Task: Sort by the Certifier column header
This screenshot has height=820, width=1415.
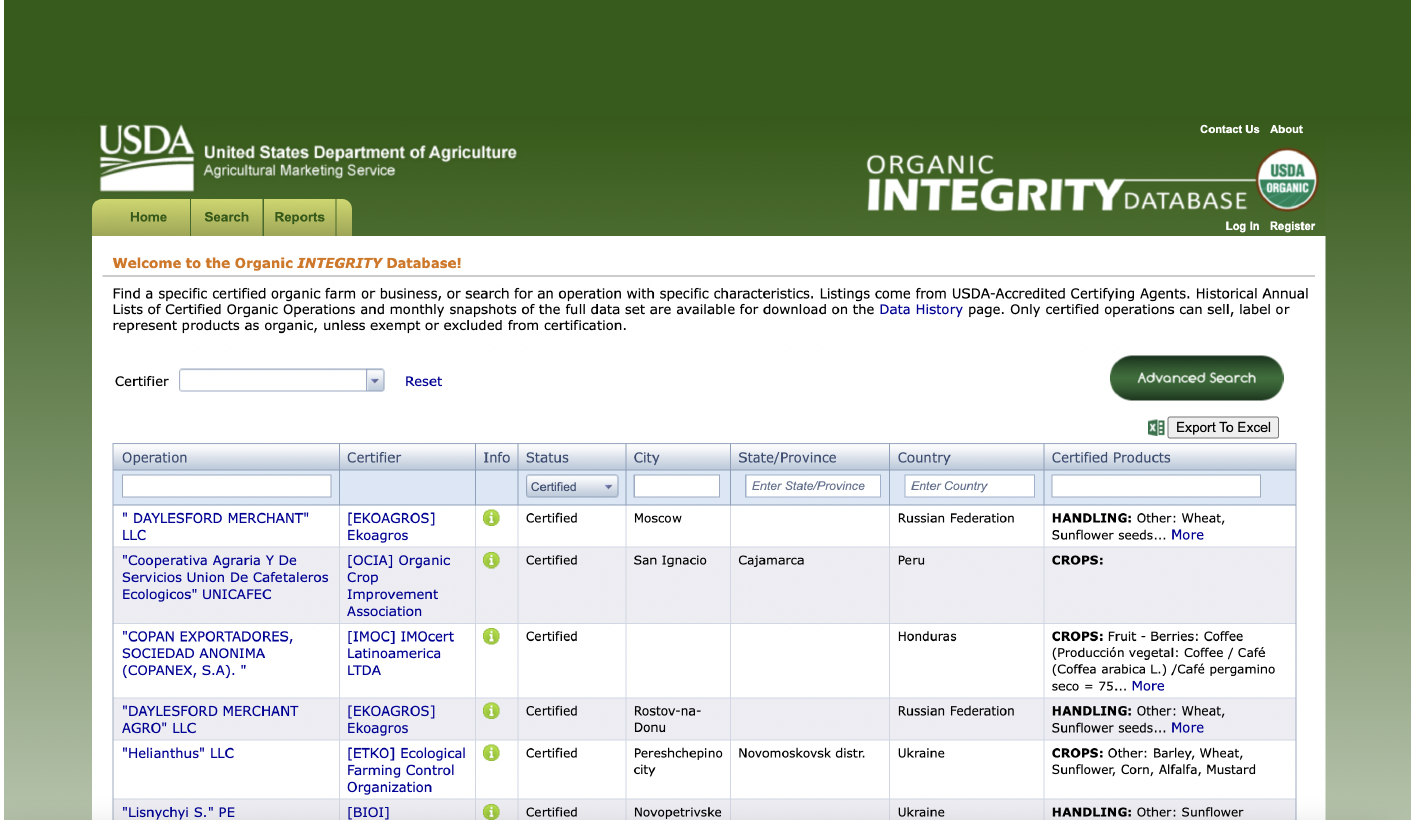Action: (x=374, y=457)
